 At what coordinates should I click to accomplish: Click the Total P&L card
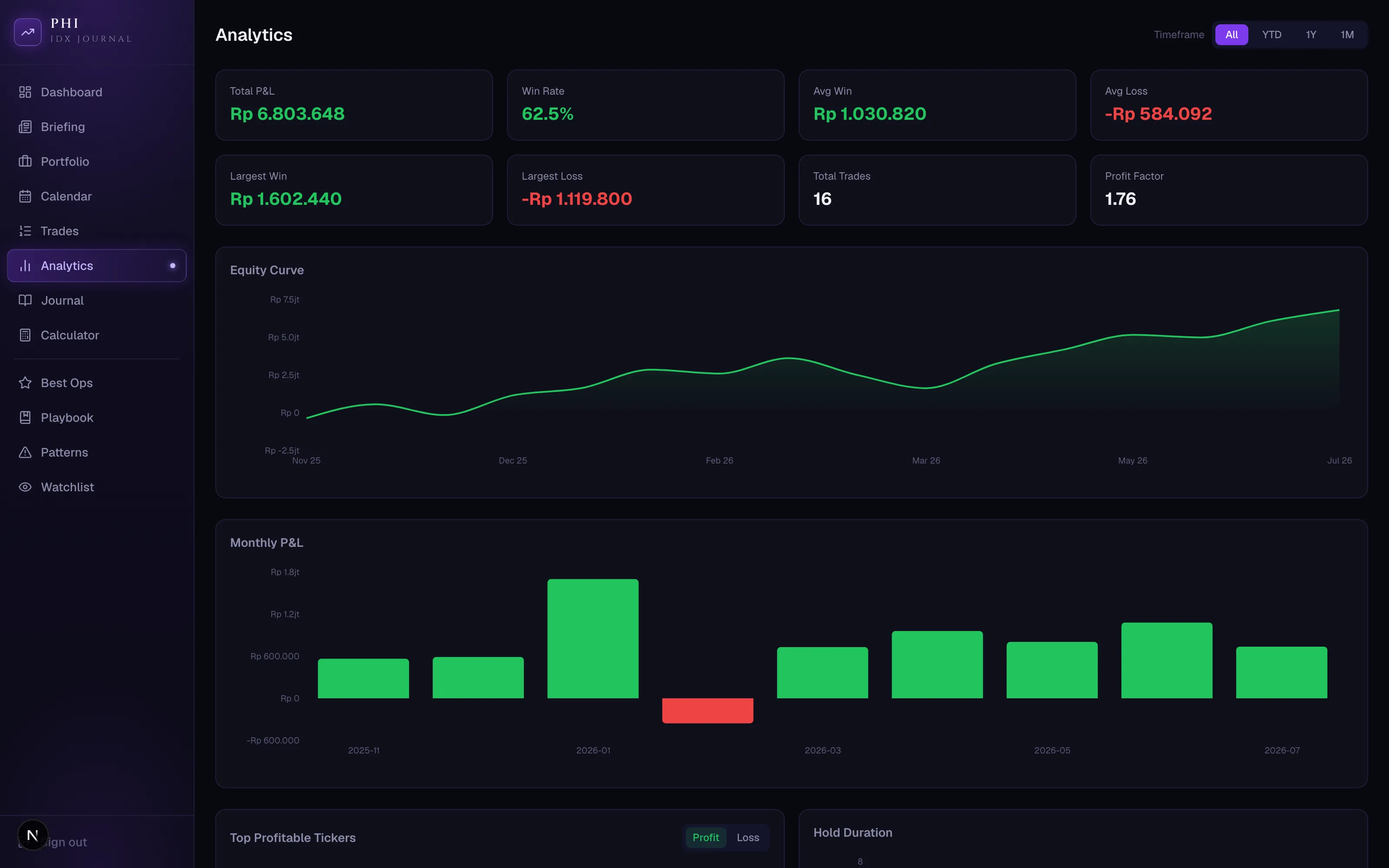click(x=354, y=105)
